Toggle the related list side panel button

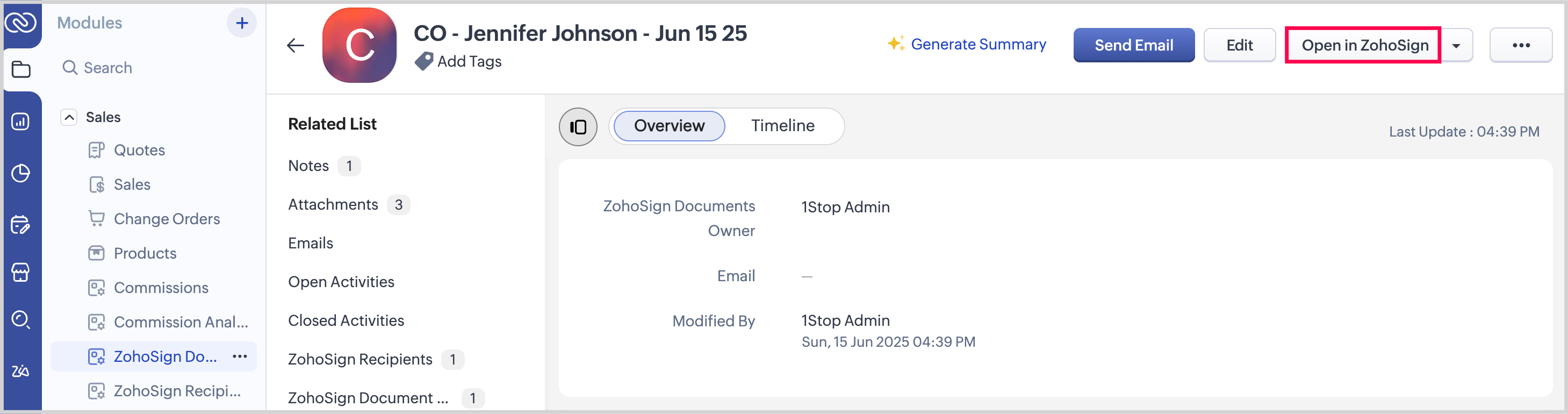578,127
